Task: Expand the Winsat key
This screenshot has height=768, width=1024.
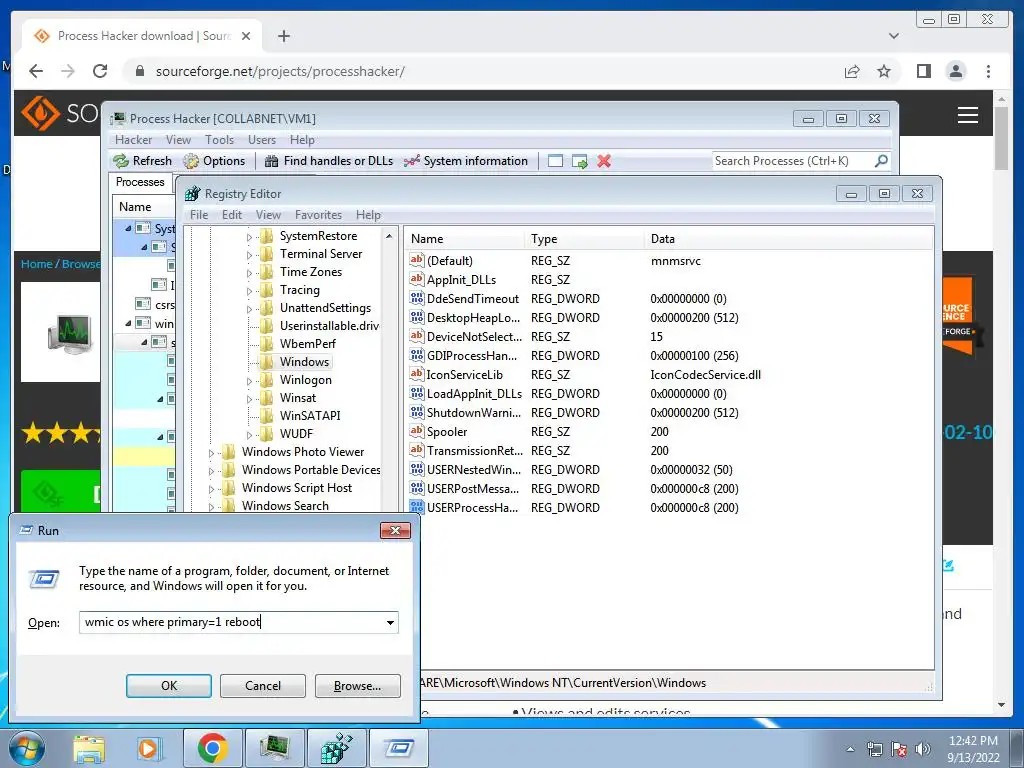Action: (x=249, y=399)
